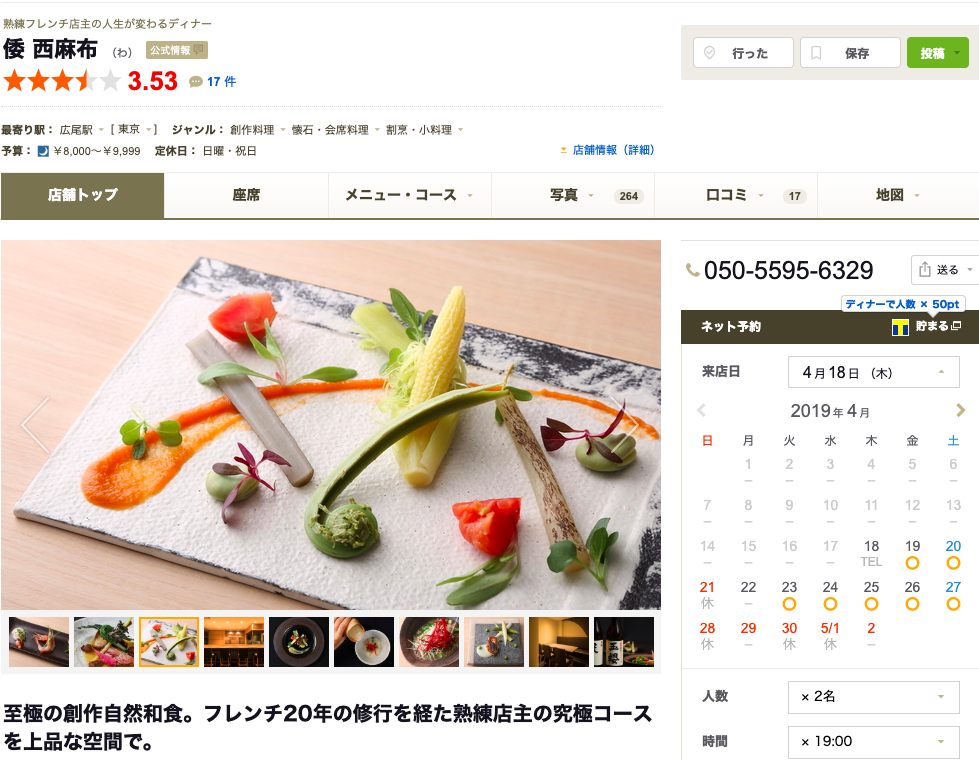Go to next month with calendar arrow
This screenshot has width=979, height=760.
960,410
